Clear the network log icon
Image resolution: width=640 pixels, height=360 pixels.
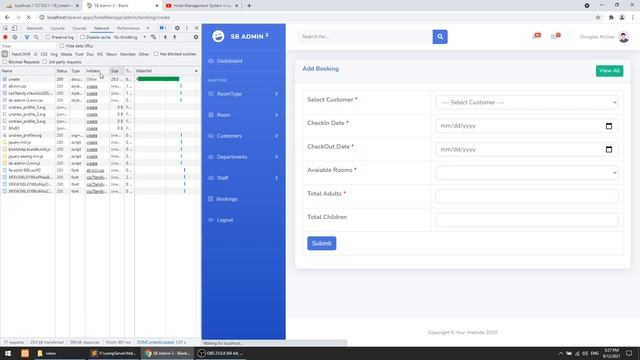(x=15, y=37)
